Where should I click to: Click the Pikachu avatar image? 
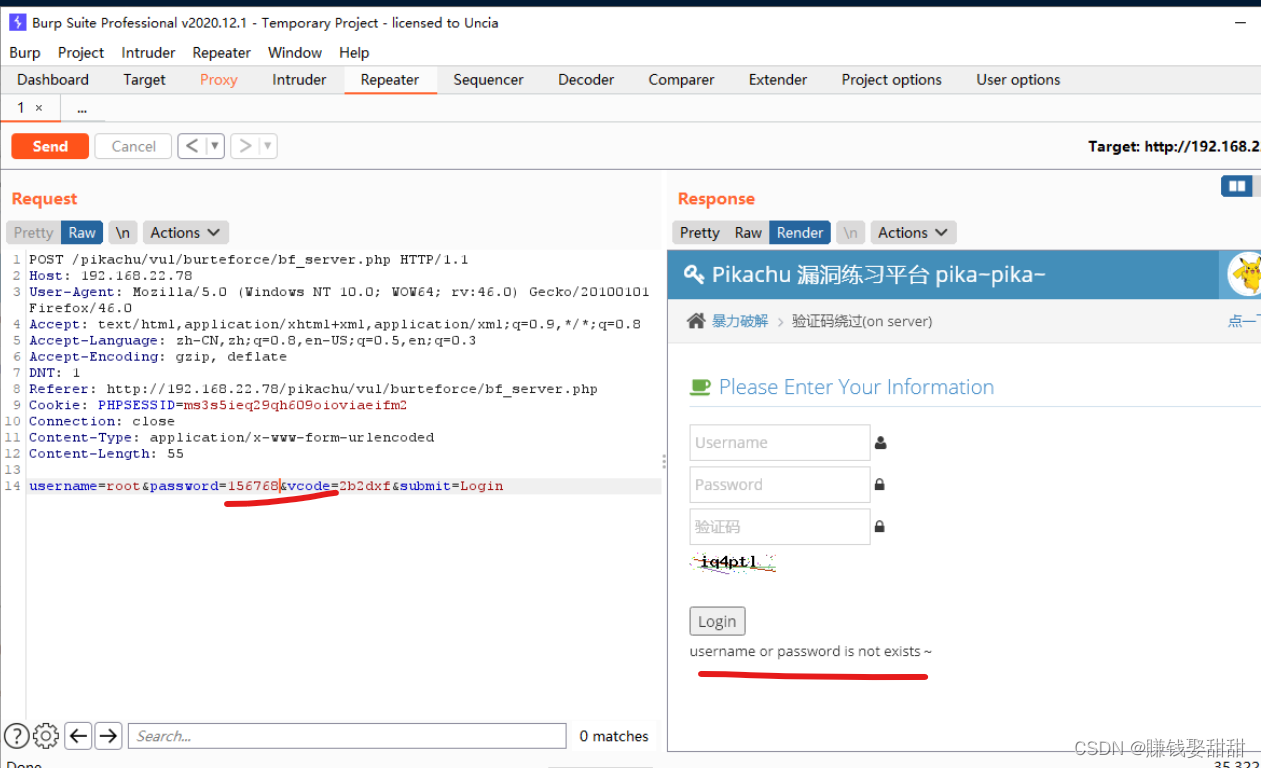click(1245, 273)
